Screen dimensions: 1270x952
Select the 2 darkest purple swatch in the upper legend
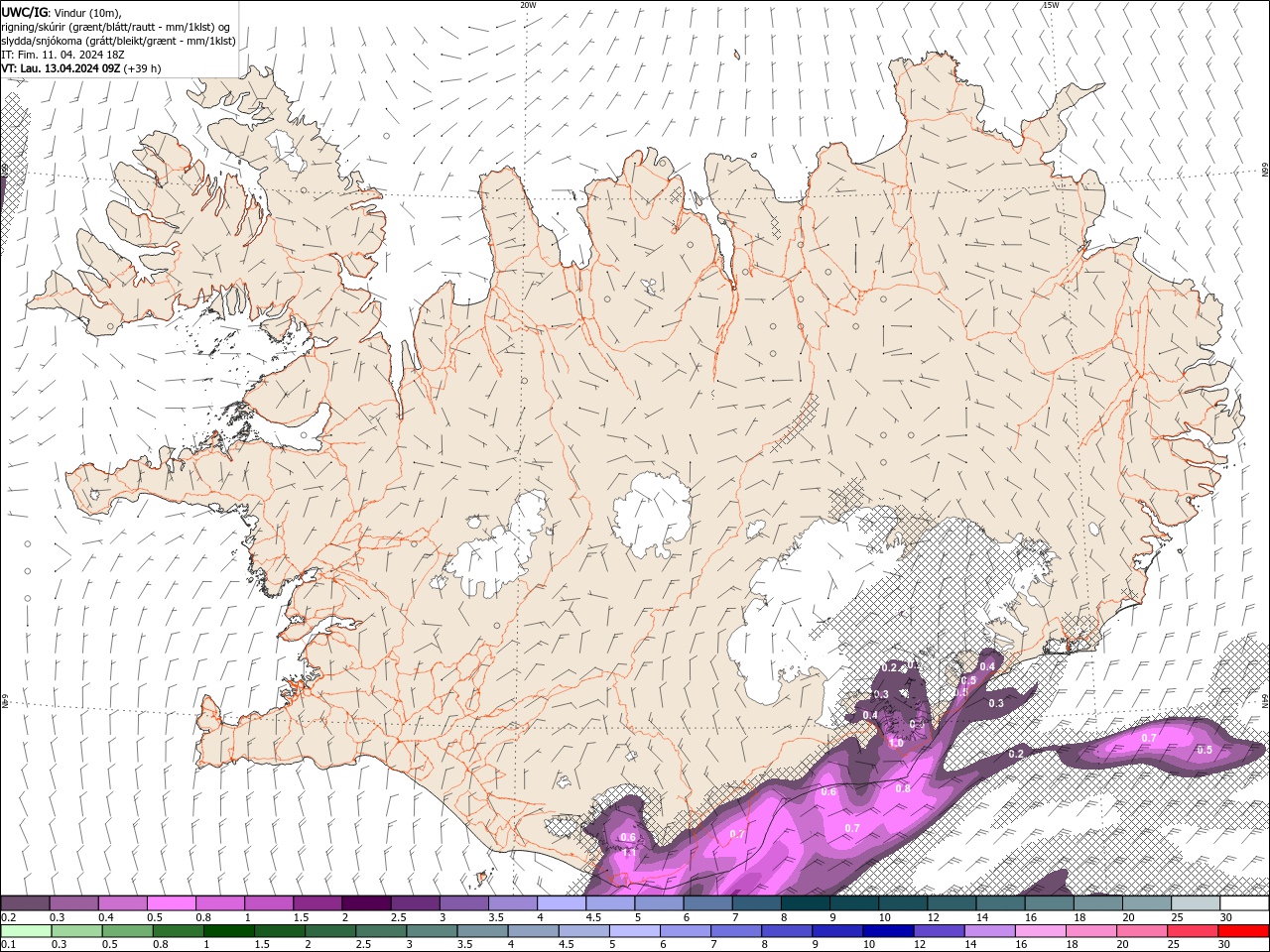(366, 903)
